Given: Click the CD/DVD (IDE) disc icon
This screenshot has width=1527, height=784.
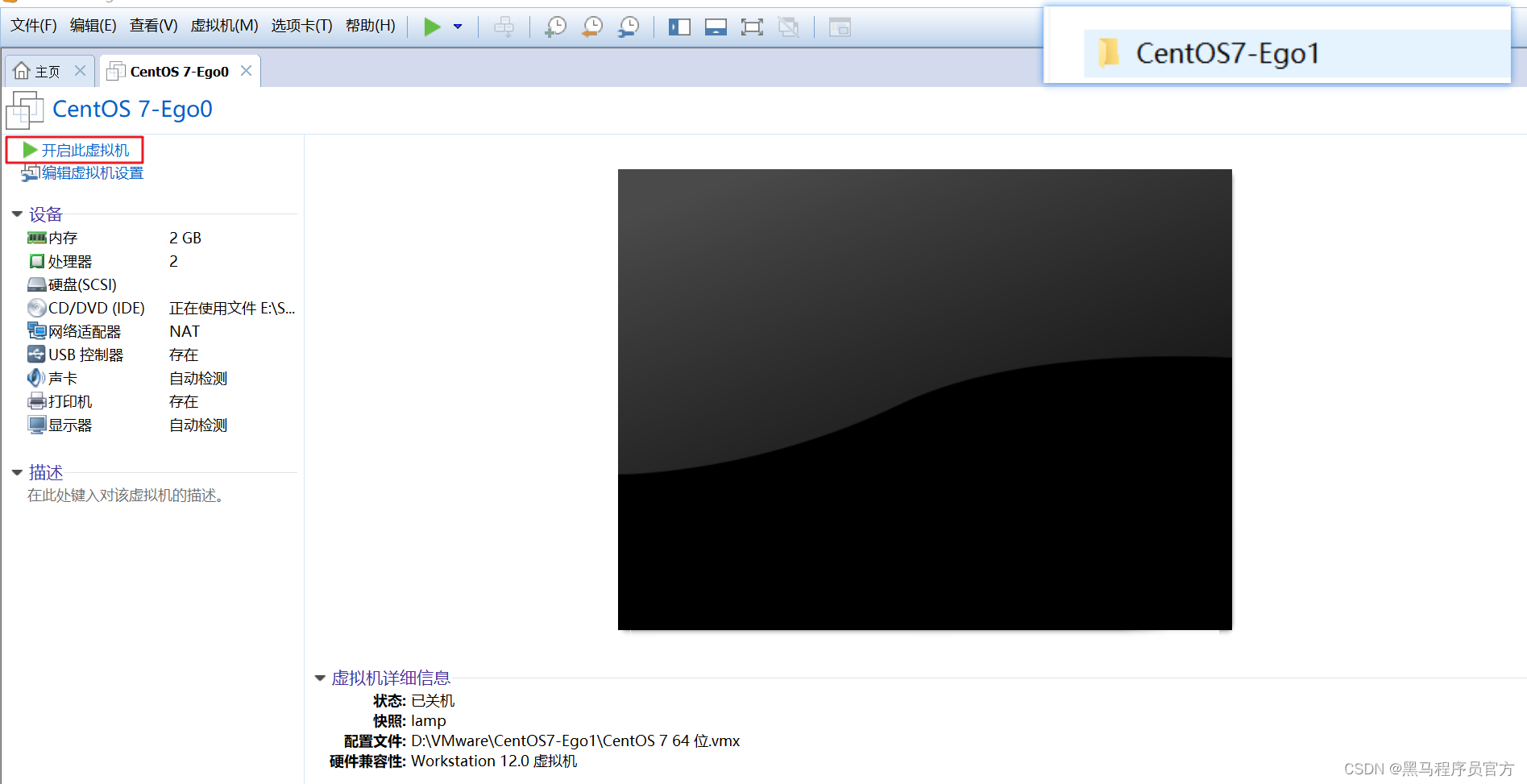Looking at the screenshot, I should click(x=37, y=308).
